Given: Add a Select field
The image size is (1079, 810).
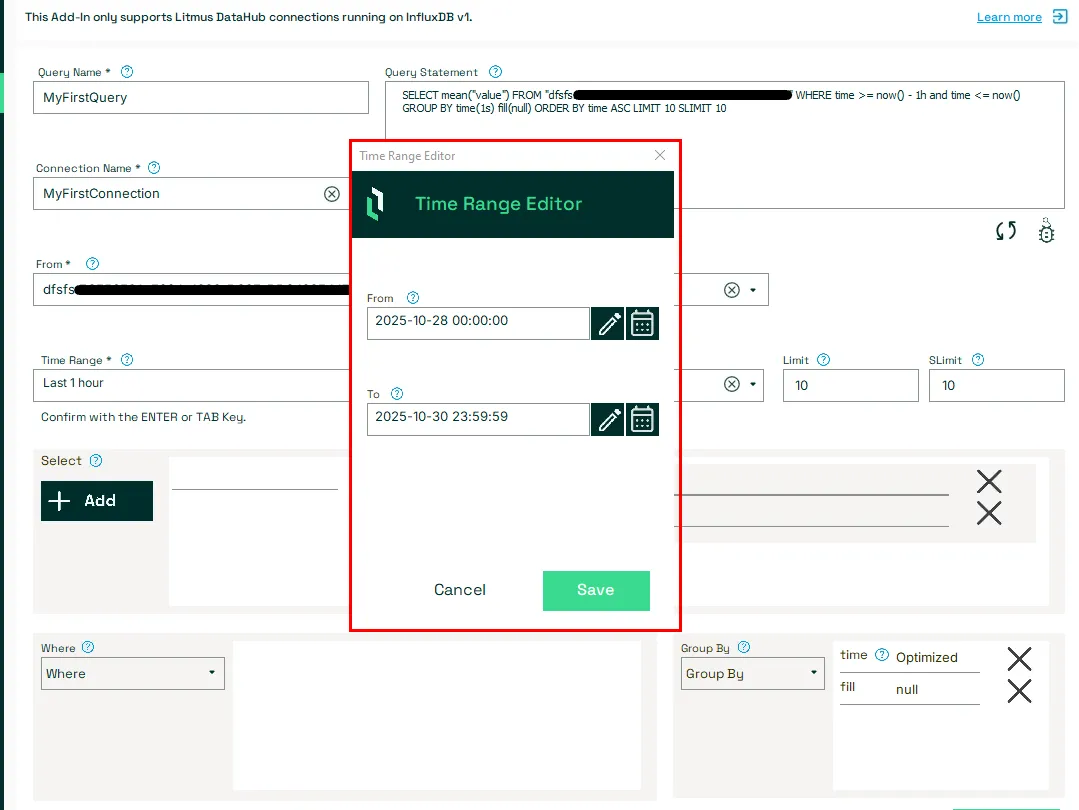Looking at the screenshot, I should (x=97, y=501).
